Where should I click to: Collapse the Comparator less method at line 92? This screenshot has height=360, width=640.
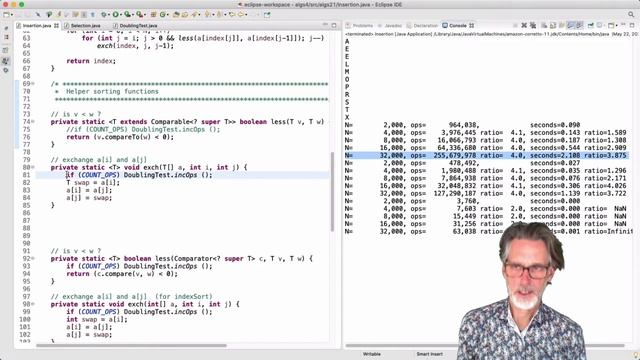33,258
